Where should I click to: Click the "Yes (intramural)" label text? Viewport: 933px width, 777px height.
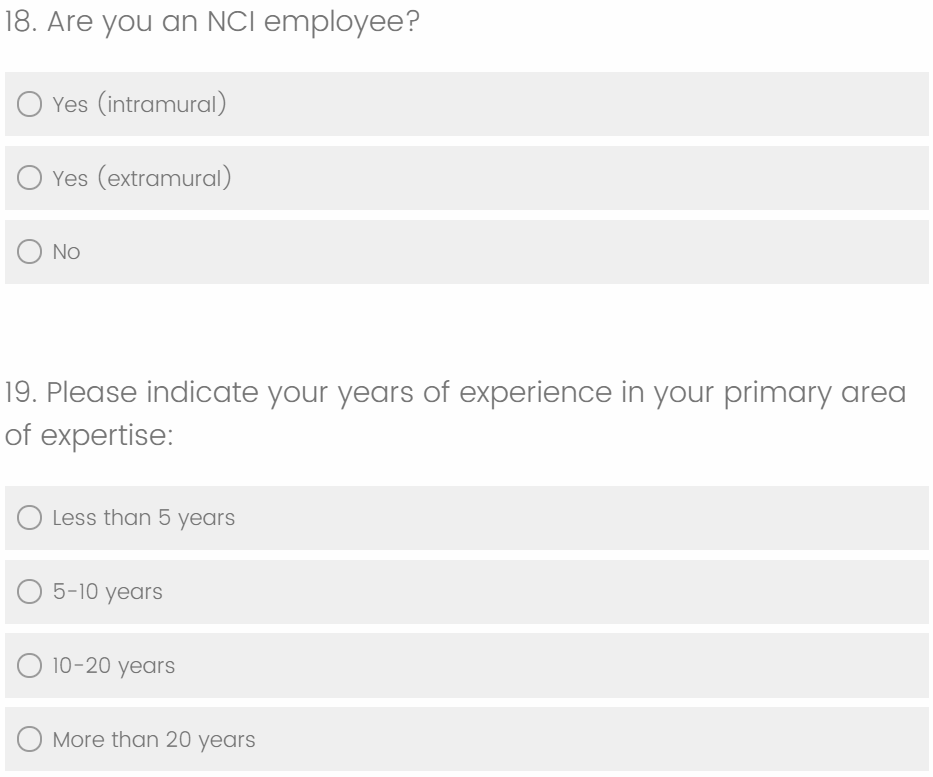pos(138,105)
